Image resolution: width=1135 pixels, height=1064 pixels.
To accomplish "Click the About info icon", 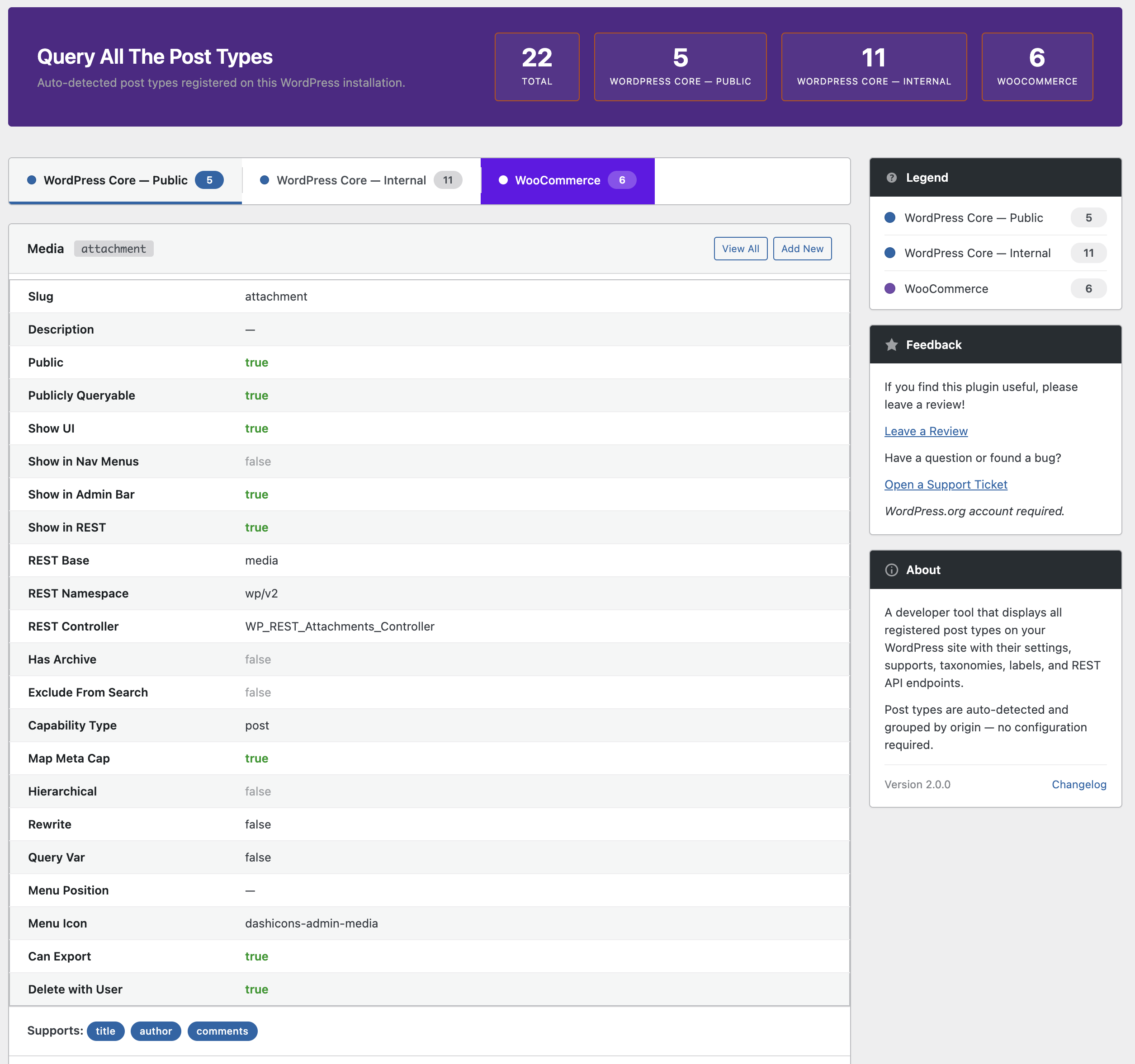I will [891, 570].
